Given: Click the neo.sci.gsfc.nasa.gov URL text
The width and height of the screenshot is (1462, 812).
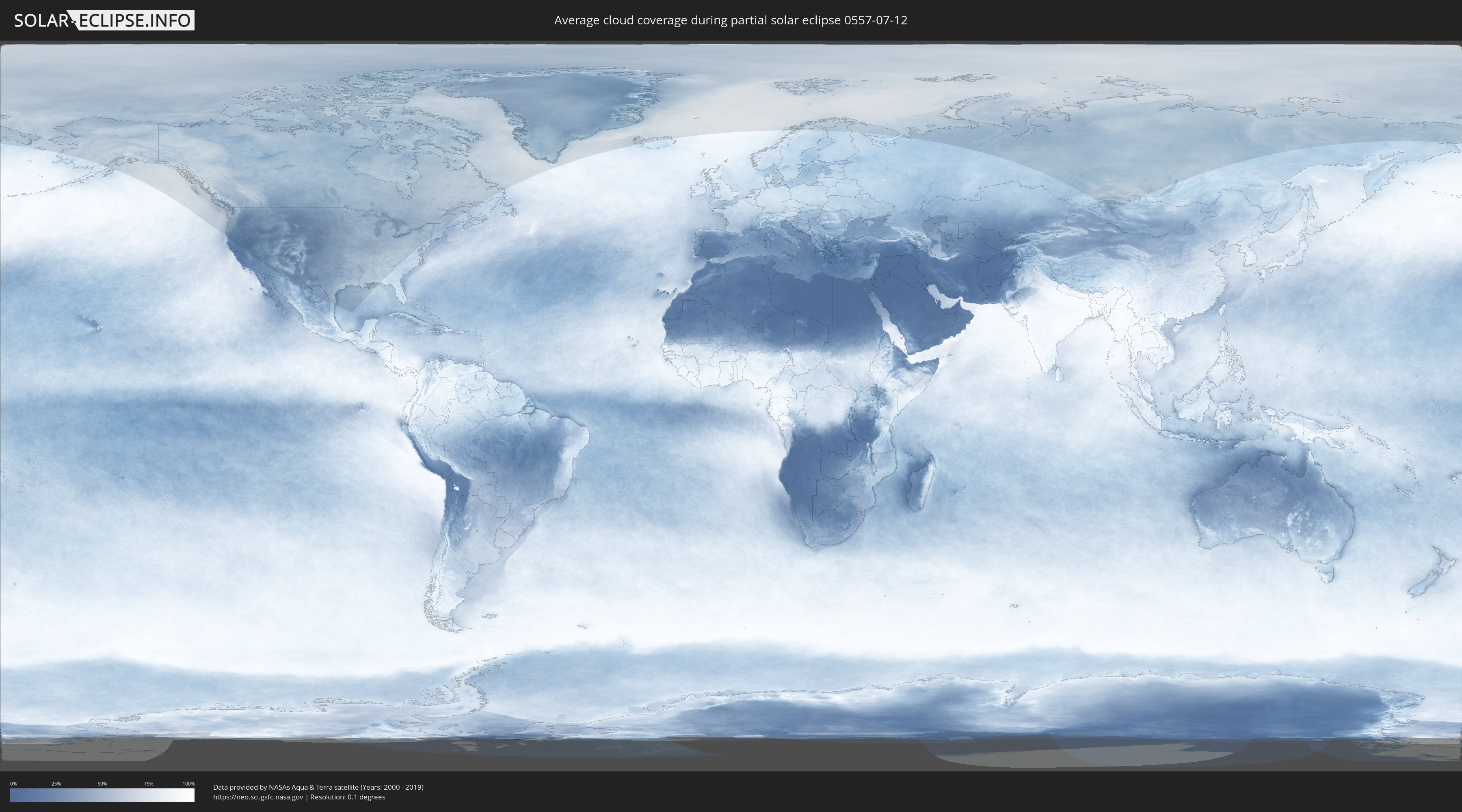Looking at the screenshot, I should [258, 797].
